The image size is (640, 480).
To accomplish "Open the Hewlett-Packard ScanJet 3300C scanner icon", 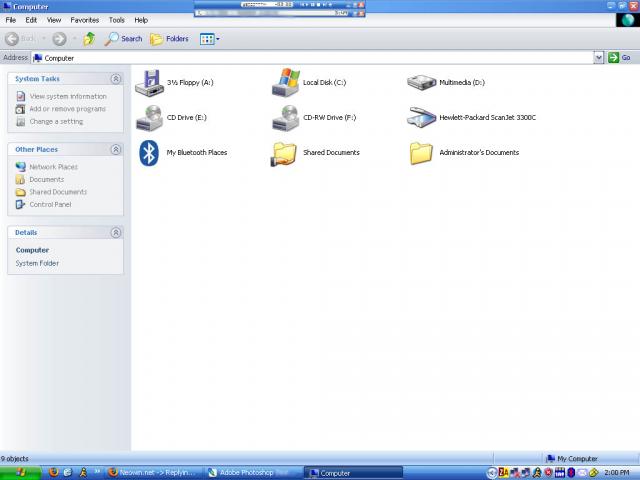I will coord(422,118).
